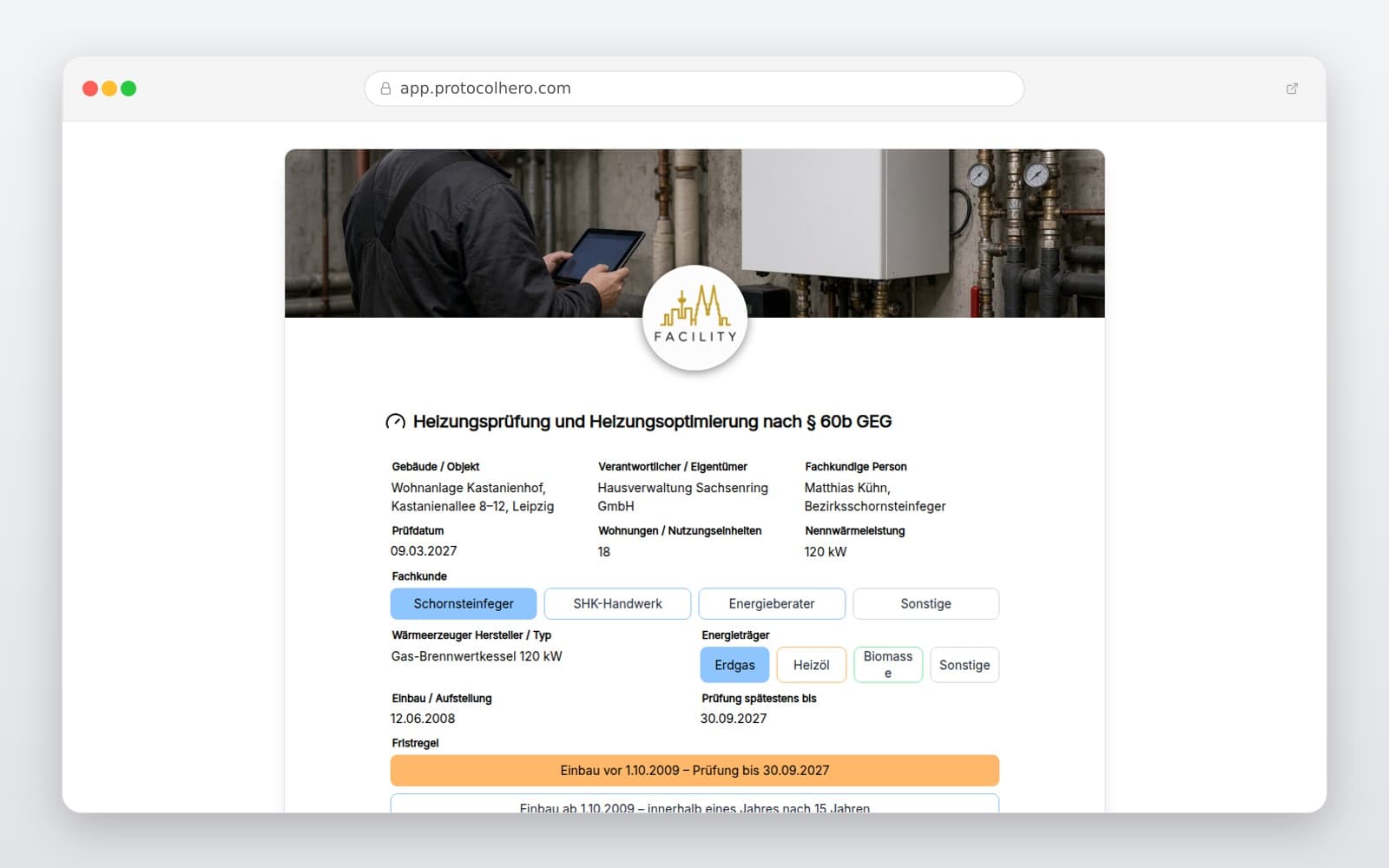Pick Sonstige in the Fachkunde row
Image resolution: width=1389 pixels, height=868 pixels.
pyautogui.click(x=925, y=603)
